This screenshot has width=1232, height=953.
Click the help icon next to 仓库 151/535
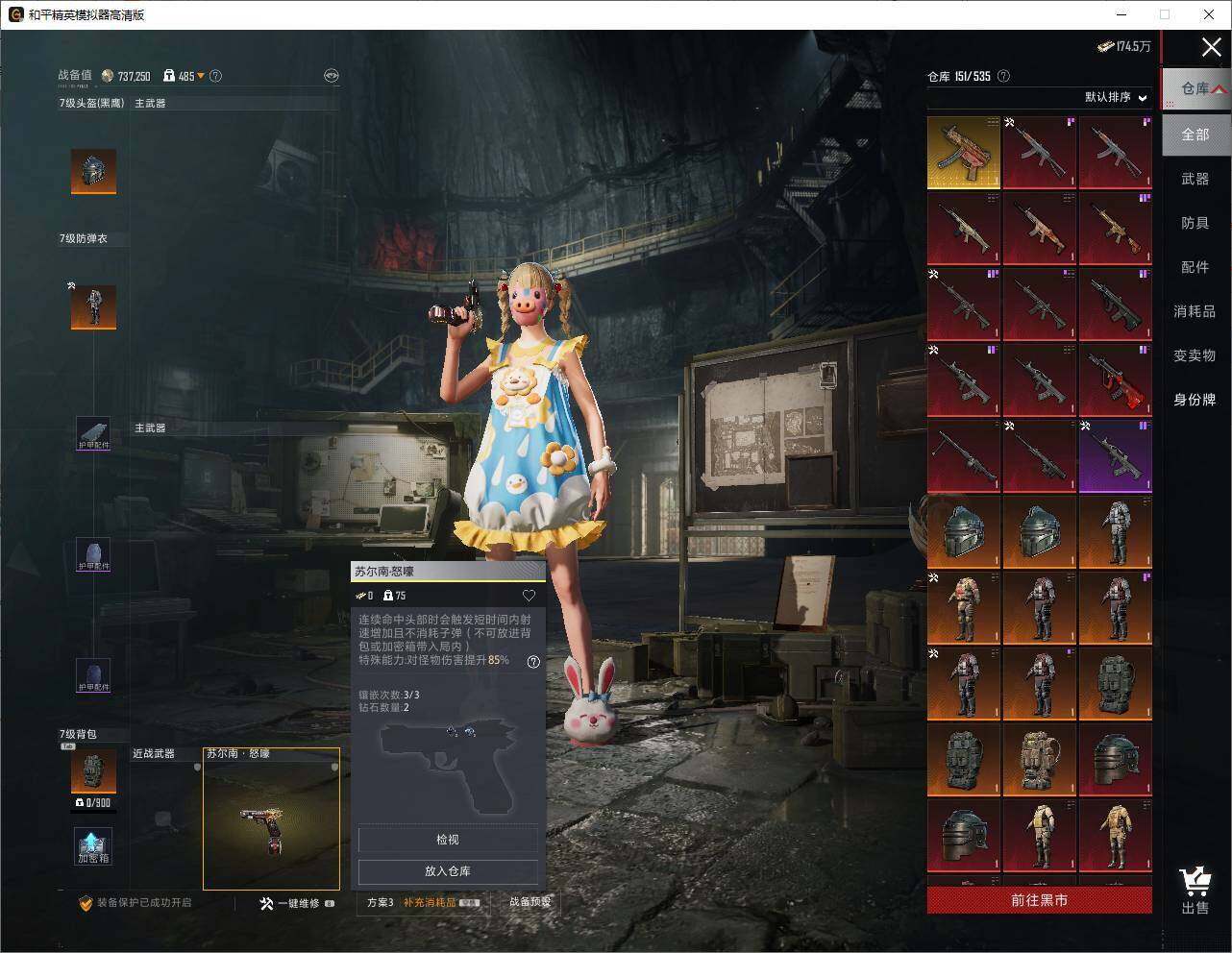click(x=1003, y=76)
